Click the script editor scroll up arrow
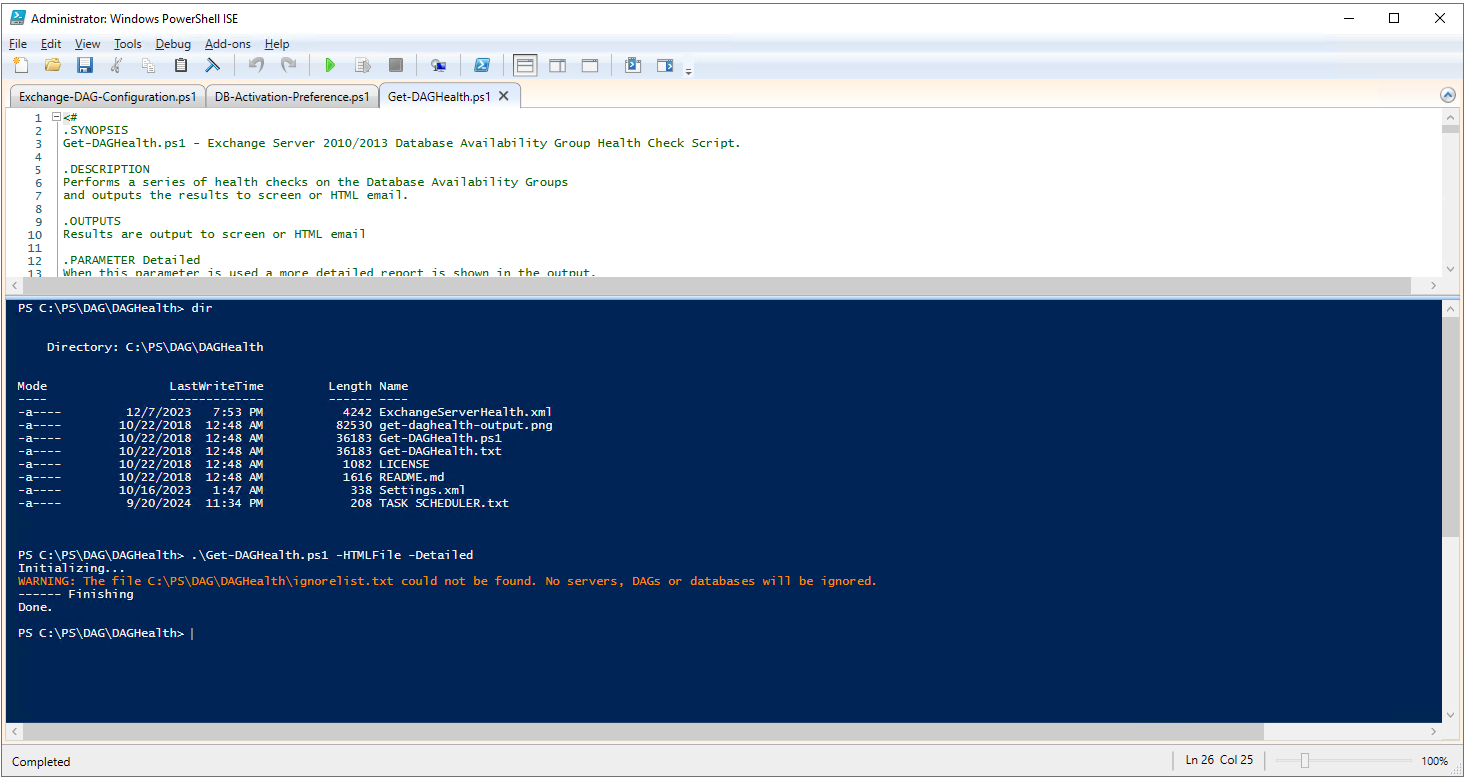 (1450, 116)
